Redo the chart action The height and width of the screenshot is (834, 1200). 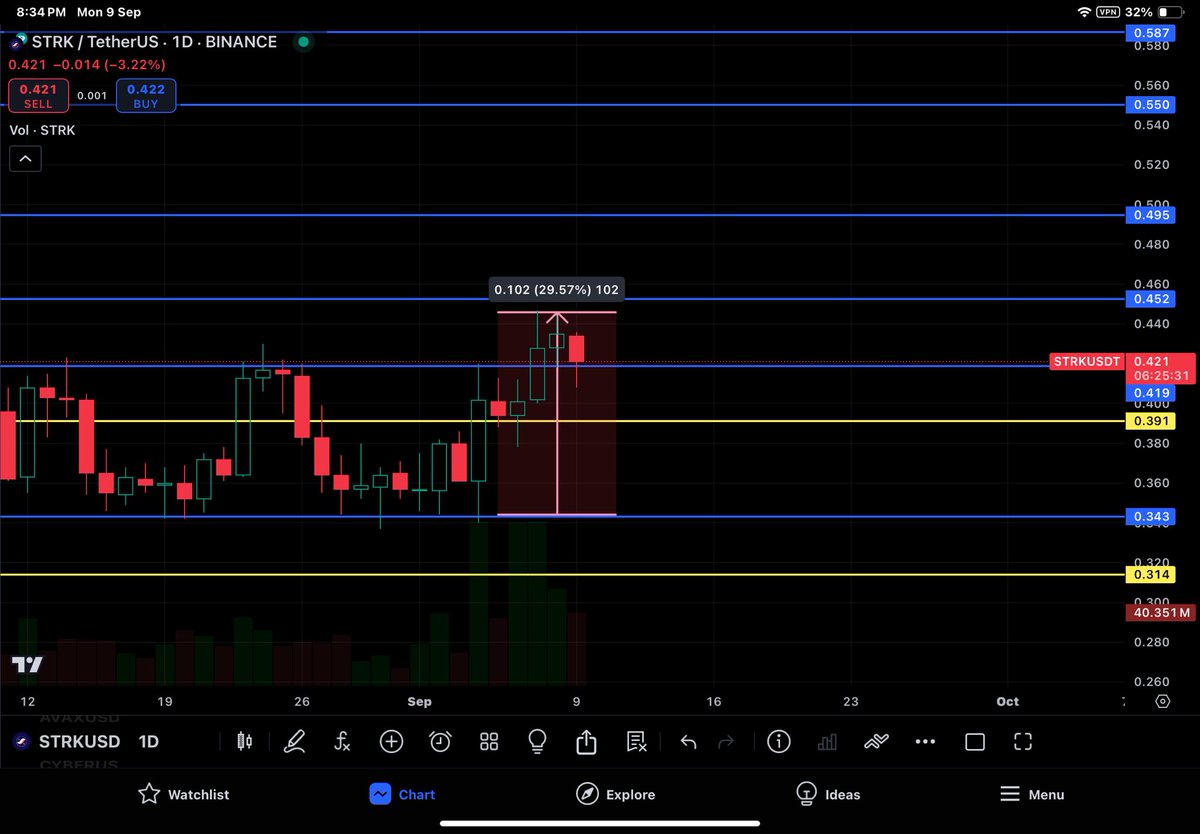point(727,741)
